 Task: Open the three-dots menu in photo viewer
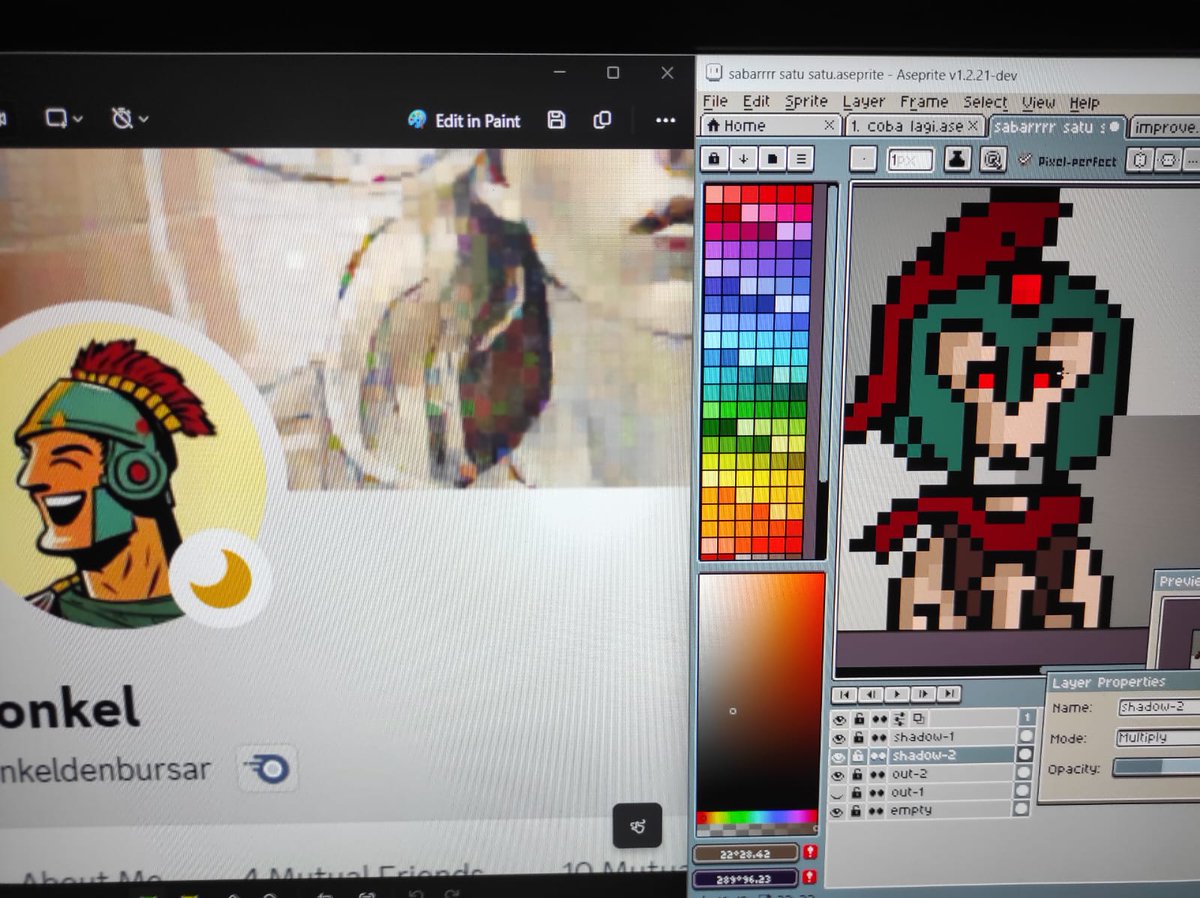click(665, 120)
